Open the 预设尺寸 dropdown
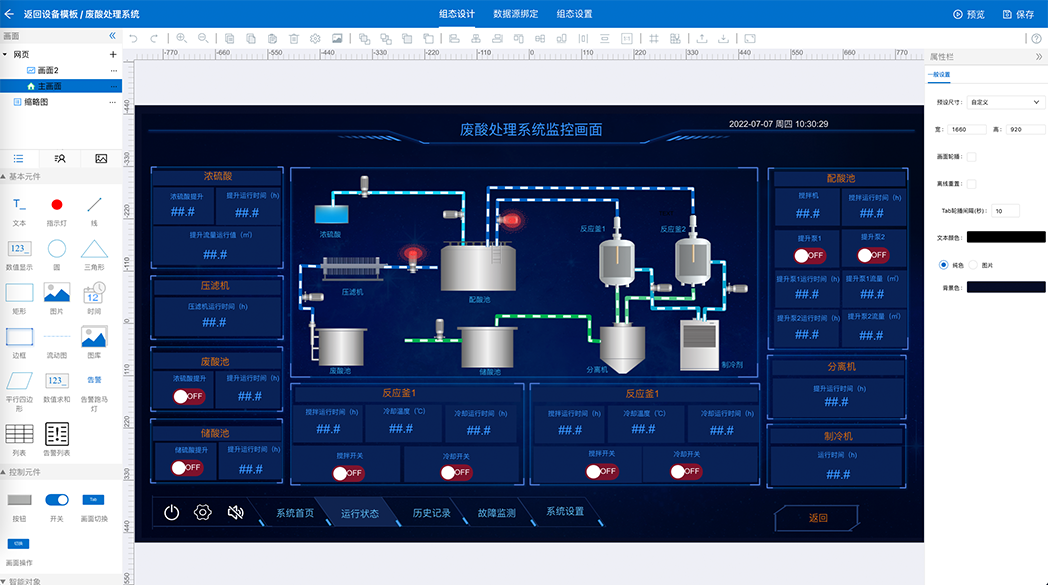The width and height of the screenshot is (1048, 585). tap(1006, 102)
